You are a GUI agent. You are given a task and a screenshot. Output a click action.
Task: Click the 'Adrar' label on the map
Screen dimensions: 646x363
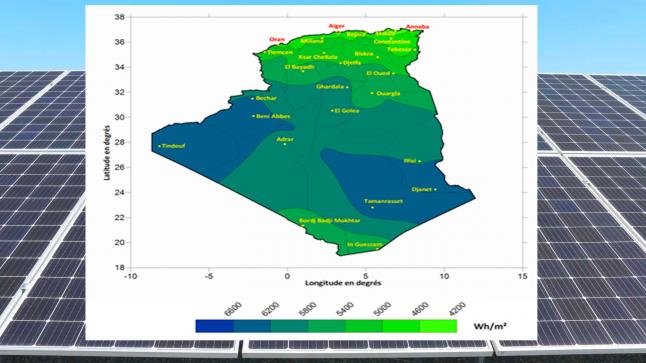(285, 139)
